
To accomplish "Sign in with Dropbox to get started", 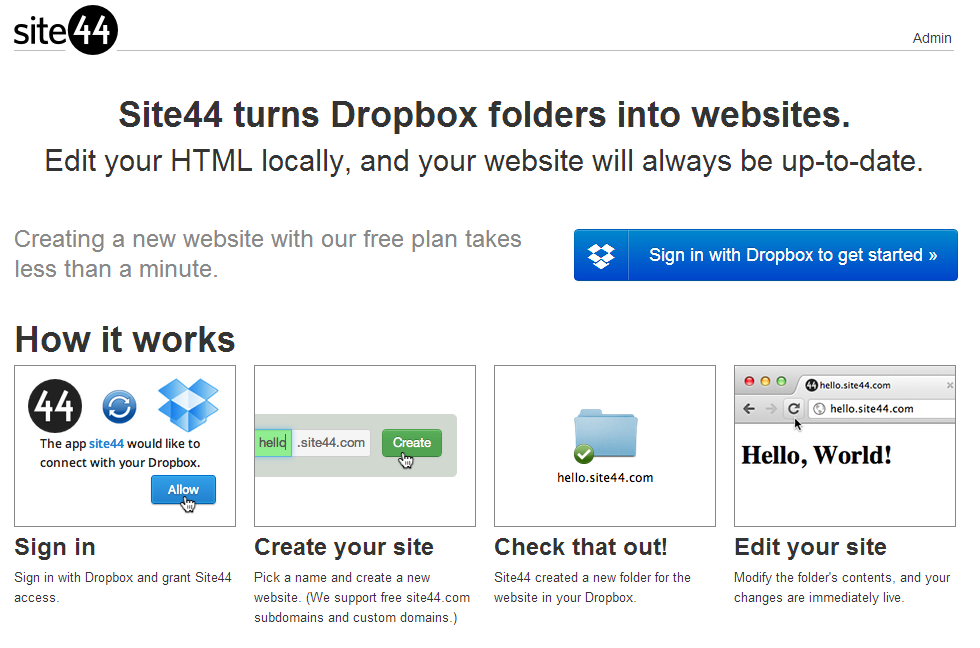I will click(766, 255).
